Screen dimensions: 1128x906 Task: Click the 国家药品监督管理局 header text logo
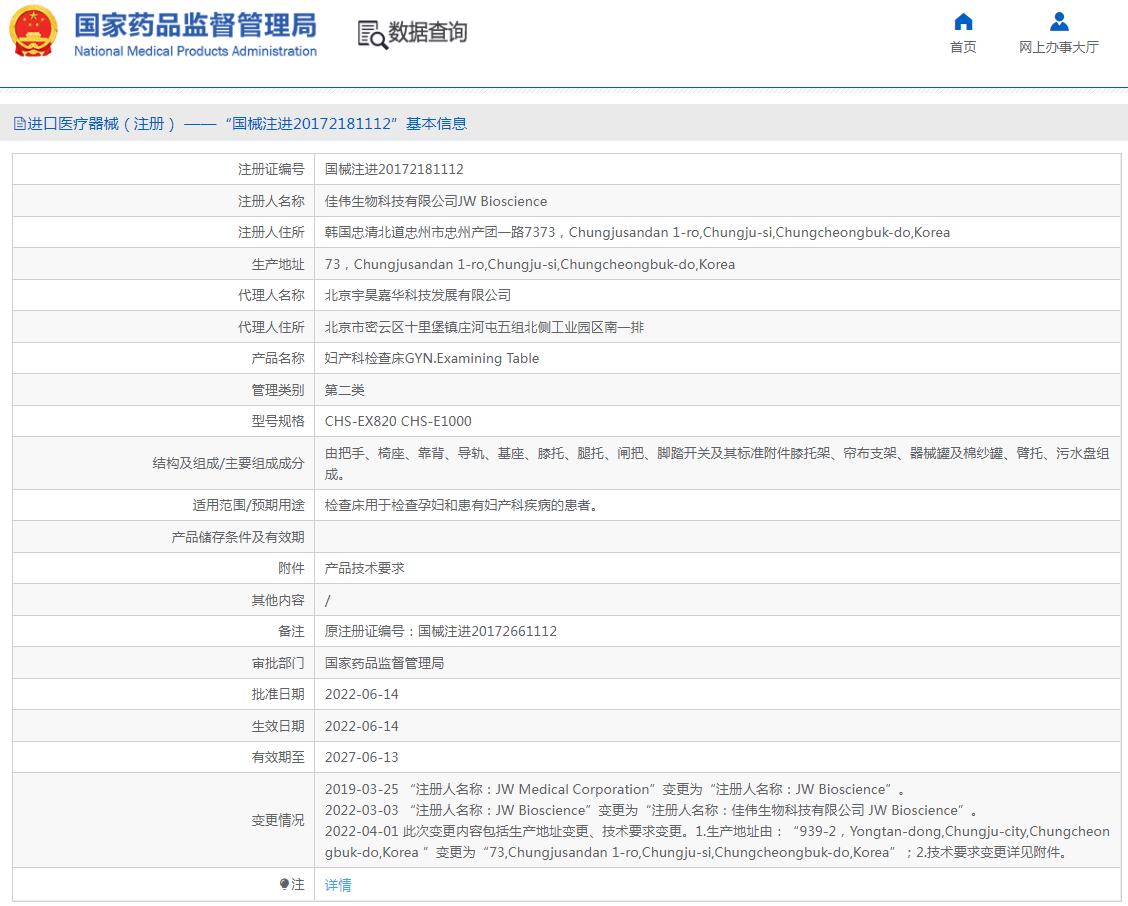[195, 24]
